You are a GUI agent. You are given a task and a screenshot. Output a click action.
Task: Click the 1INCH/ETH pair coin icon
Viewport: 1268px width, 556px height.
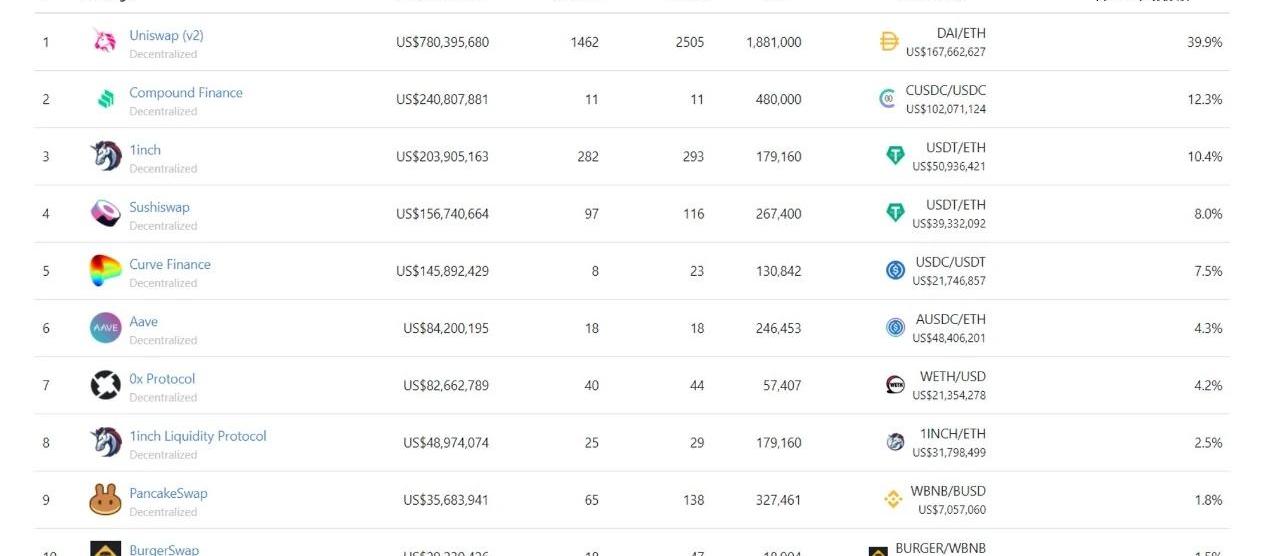point(895,442)
